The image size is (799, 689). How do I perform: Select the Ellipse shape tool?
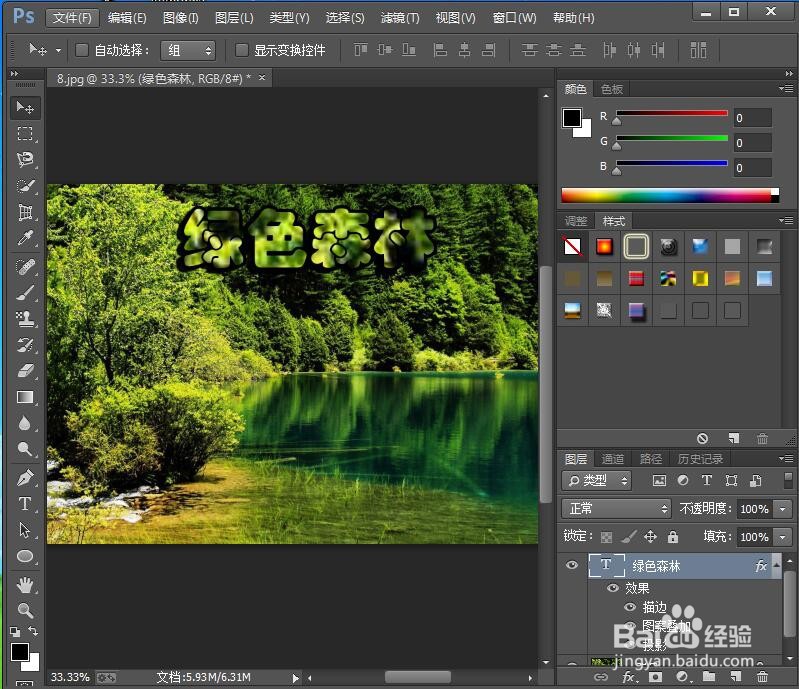tap(24, 556)
